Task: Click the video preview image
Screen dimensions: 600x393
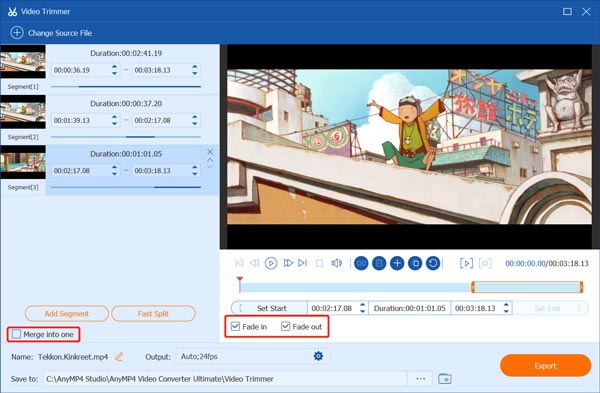Action: point(409,147)
